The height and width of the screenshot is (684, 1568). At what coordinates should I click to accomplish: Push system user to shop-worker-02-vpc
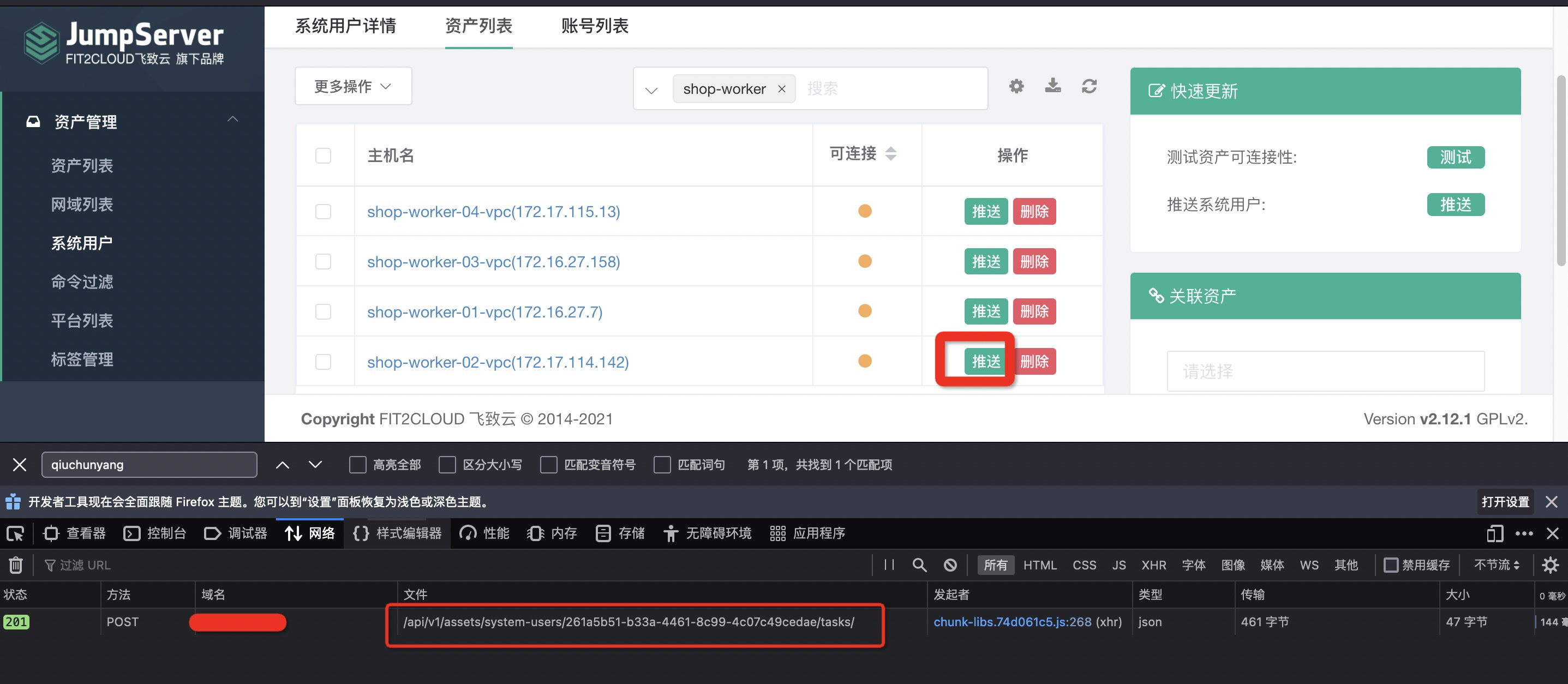[x=985, y=362]
